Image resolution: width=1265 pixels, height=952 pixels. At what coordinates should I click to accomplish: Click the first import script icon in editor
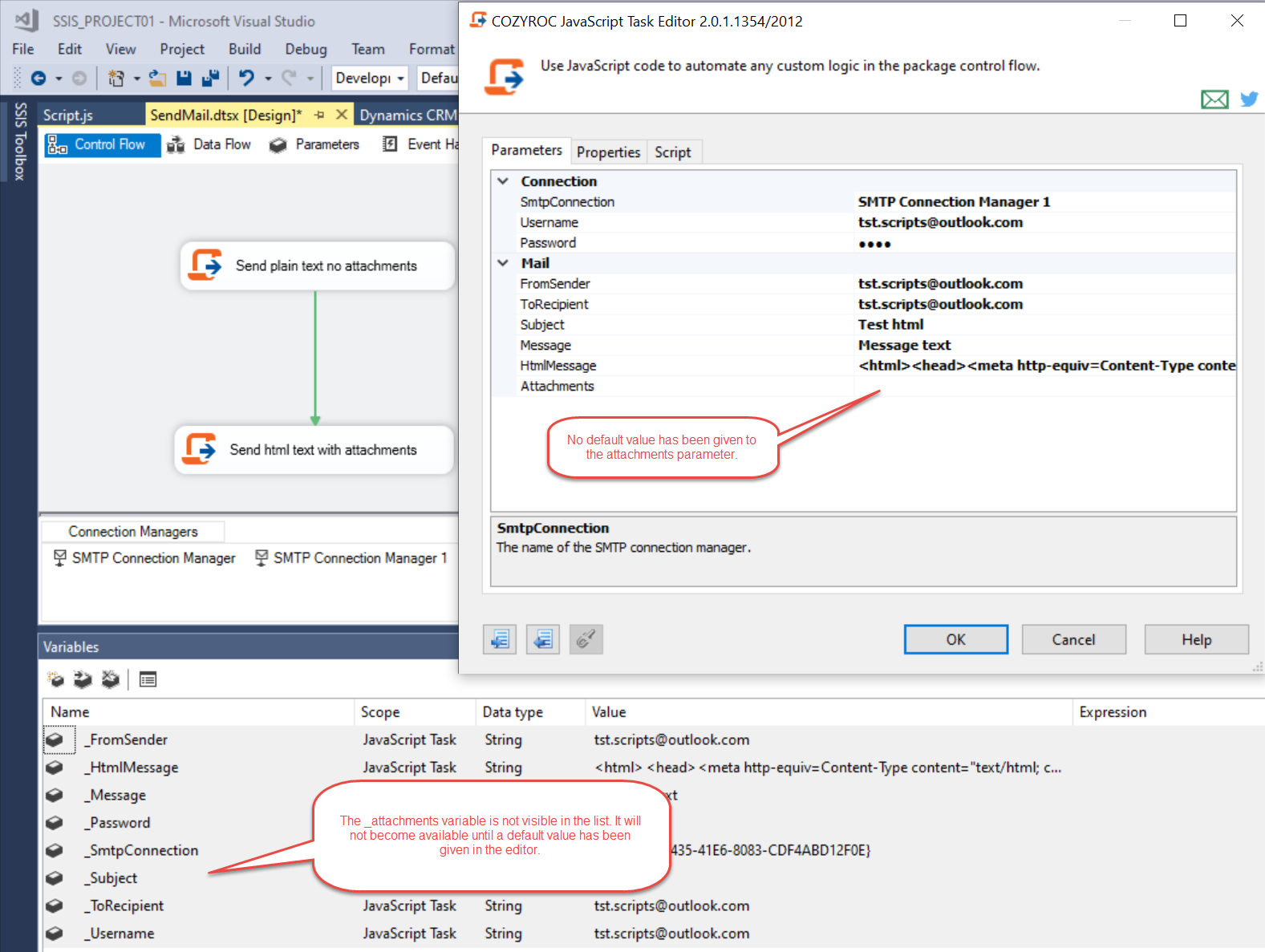tap(500, 639)
